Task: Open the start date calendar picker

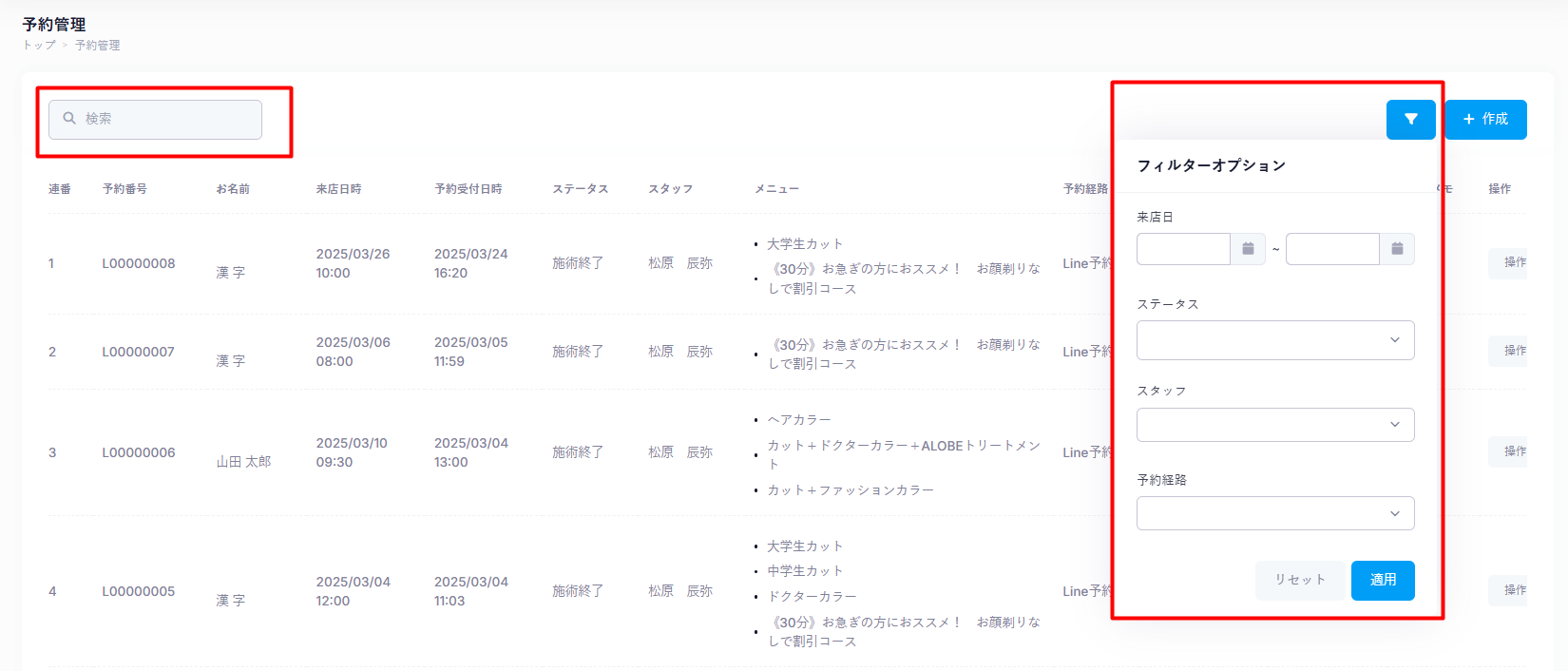Action: (1248, 249)
